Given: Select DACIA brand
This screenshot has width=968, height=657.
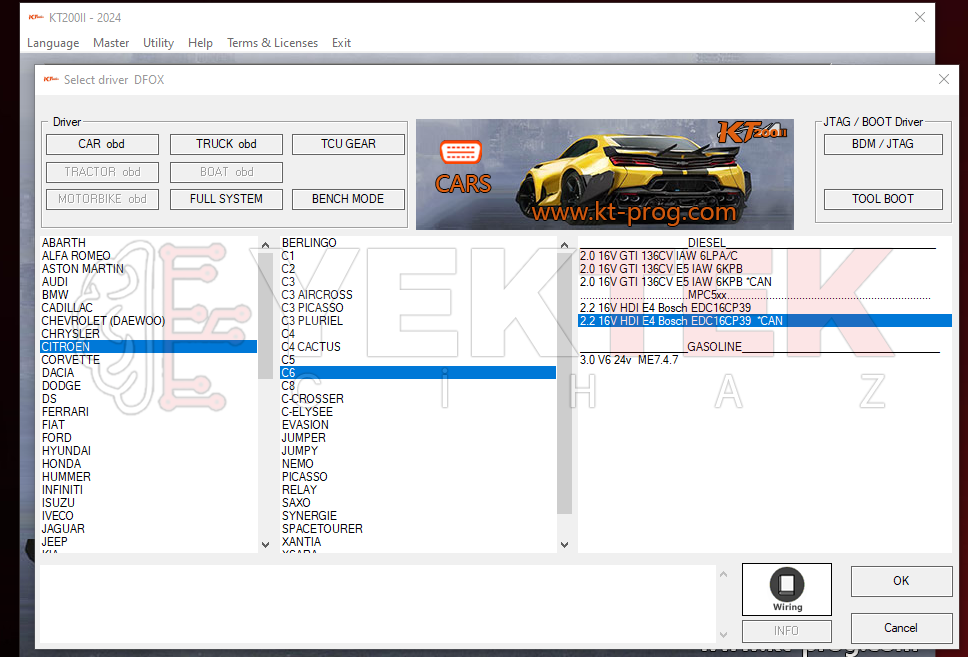Looking at the screenshot, I should (x=148, y=372).
